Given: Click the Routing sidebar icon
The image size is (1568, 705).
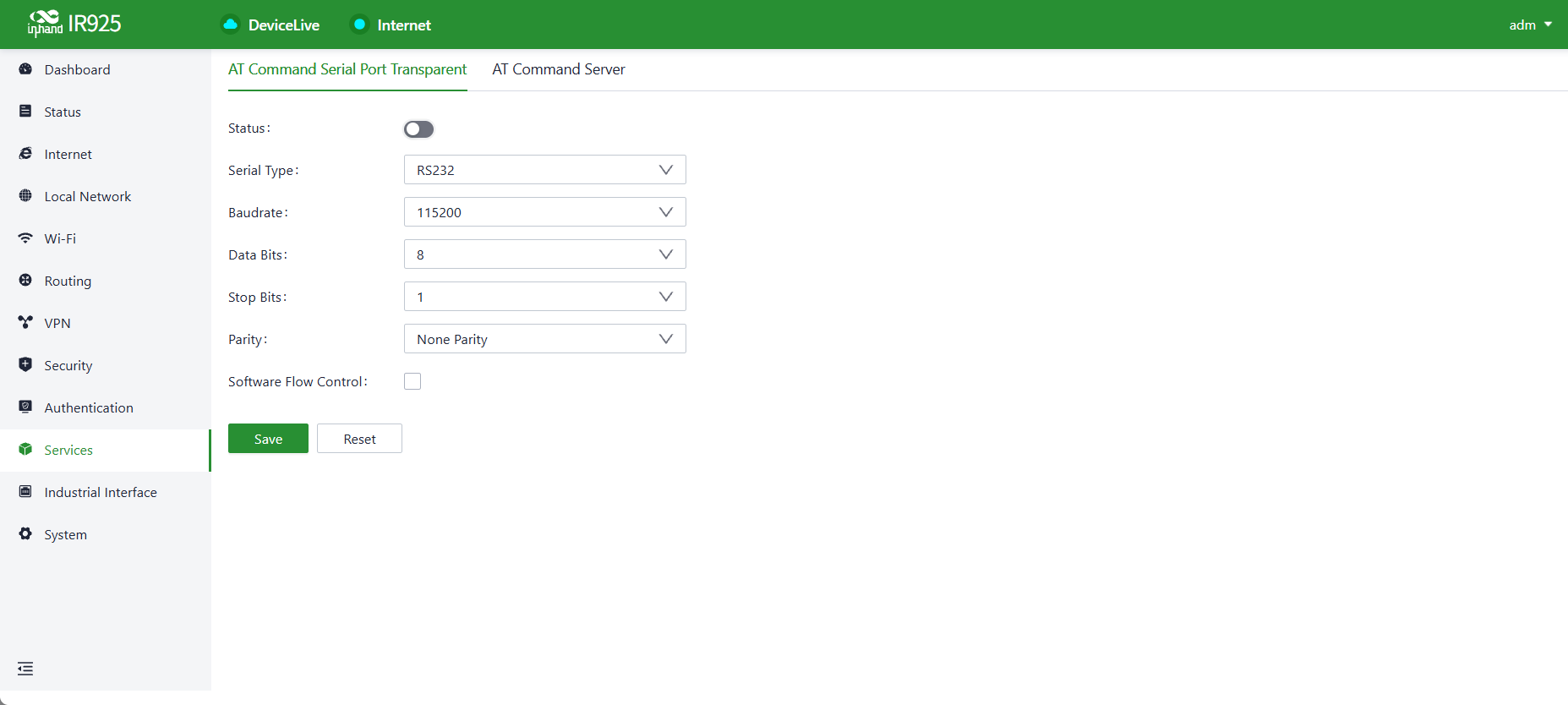Looking at the screenshot, I should click(25, 281).
